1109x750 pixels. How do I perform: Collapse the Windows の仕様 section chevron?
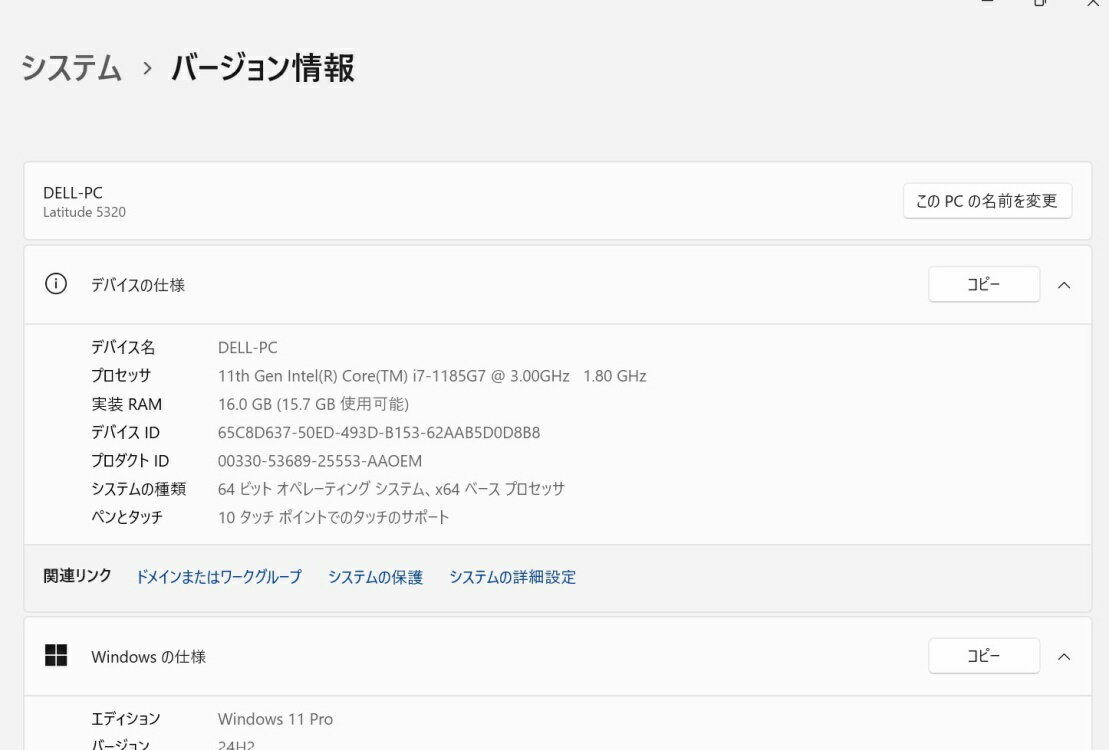[x=1064, y=657]
